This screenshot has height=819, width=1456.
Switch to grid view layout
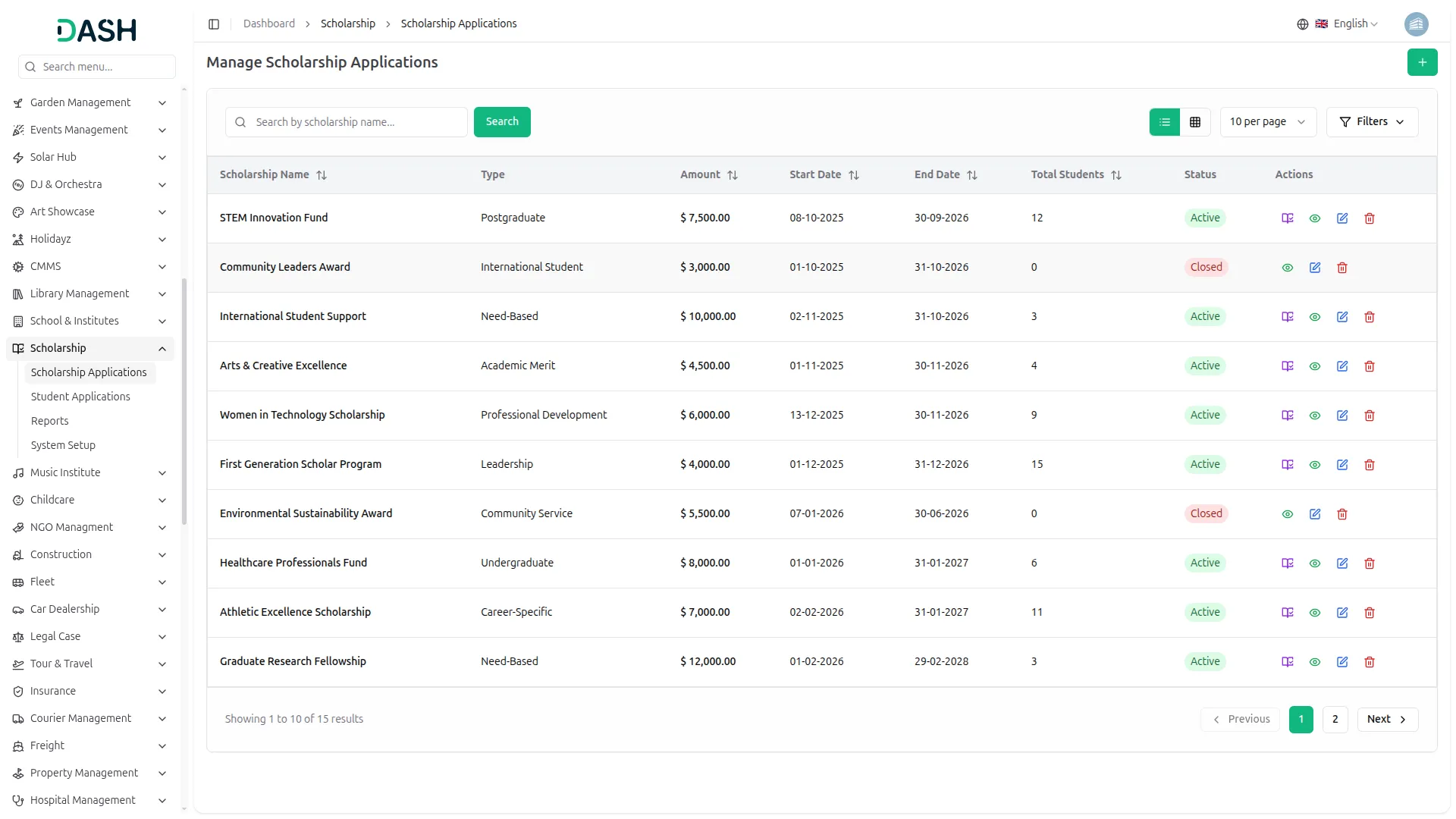[1195, 122]
